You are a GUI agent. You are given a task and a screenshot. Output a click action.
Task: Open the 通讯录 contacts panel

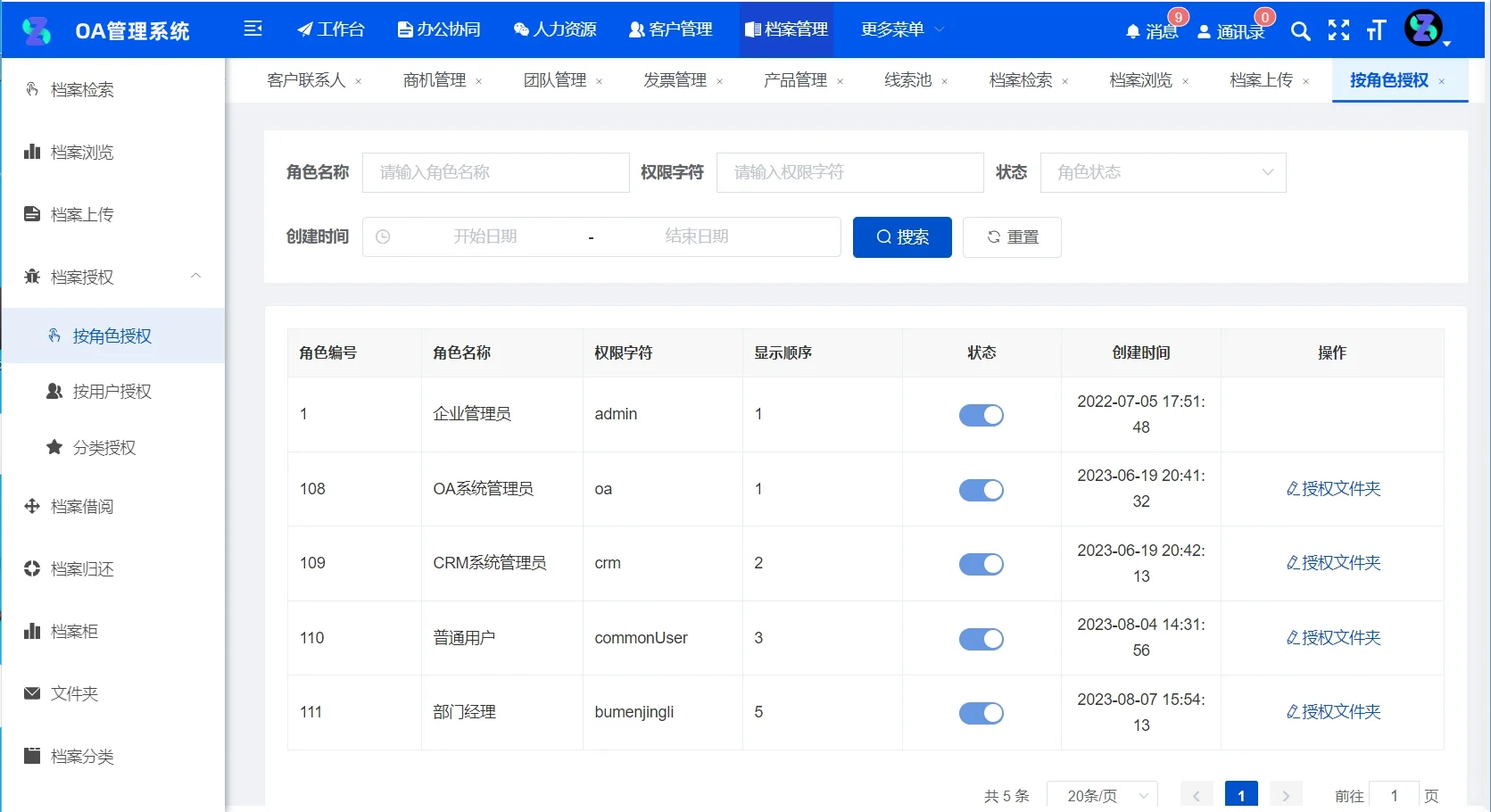tap(1231, 31)
